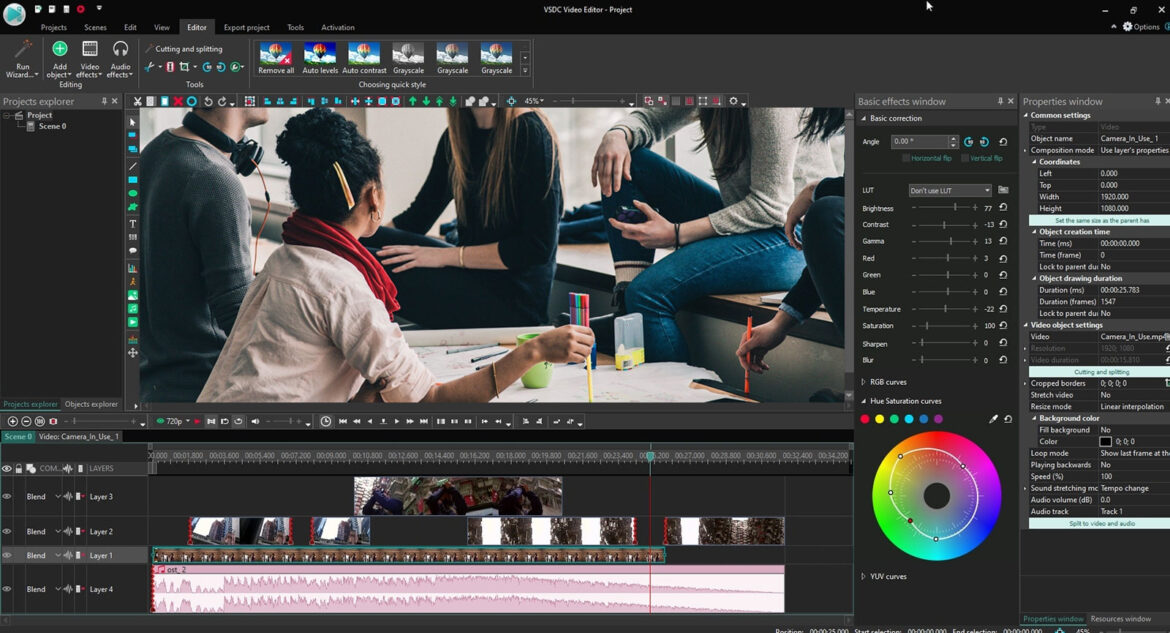Open the LUT dropdown
Viewport: 1170px width, 633px height.
point(950,190)
